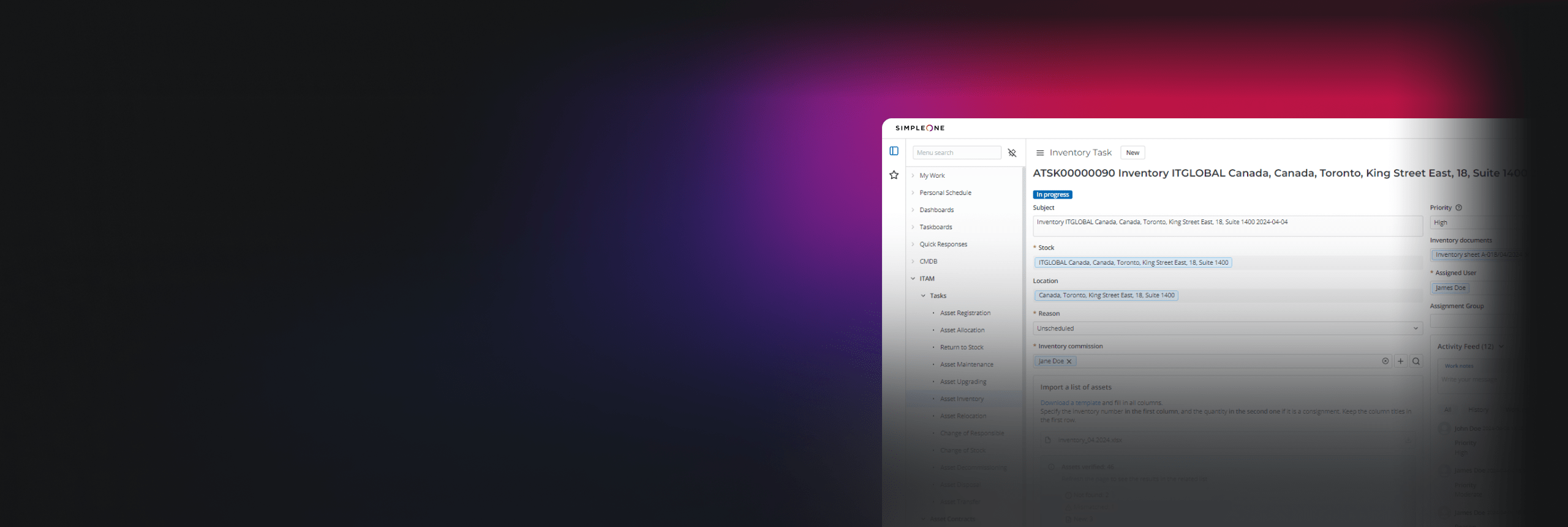Select Return to Stock menu item
This screenshot has width=1568, height=527.
coord(962,347)
